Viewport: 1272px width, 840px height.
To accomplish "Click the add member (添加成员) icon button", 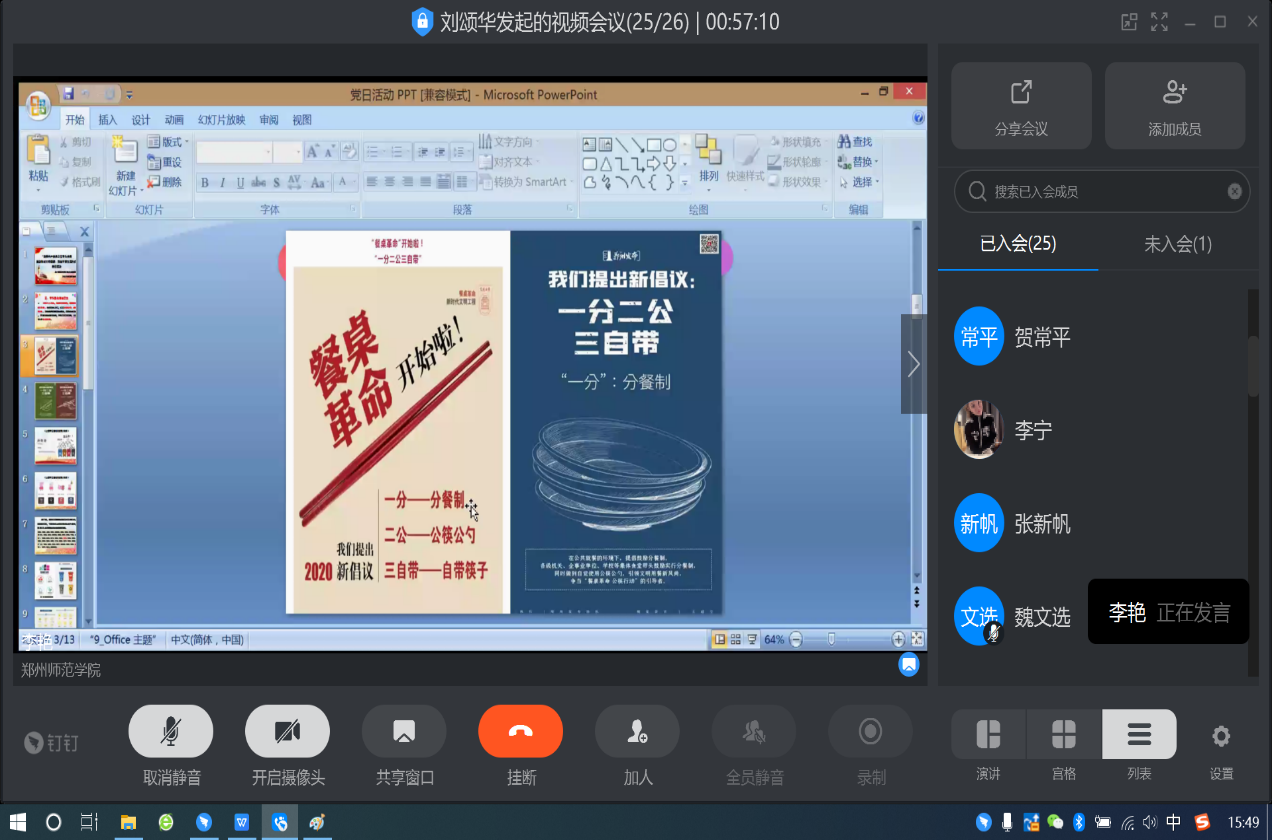I will pyautogui.click(x=1174, y=105).
